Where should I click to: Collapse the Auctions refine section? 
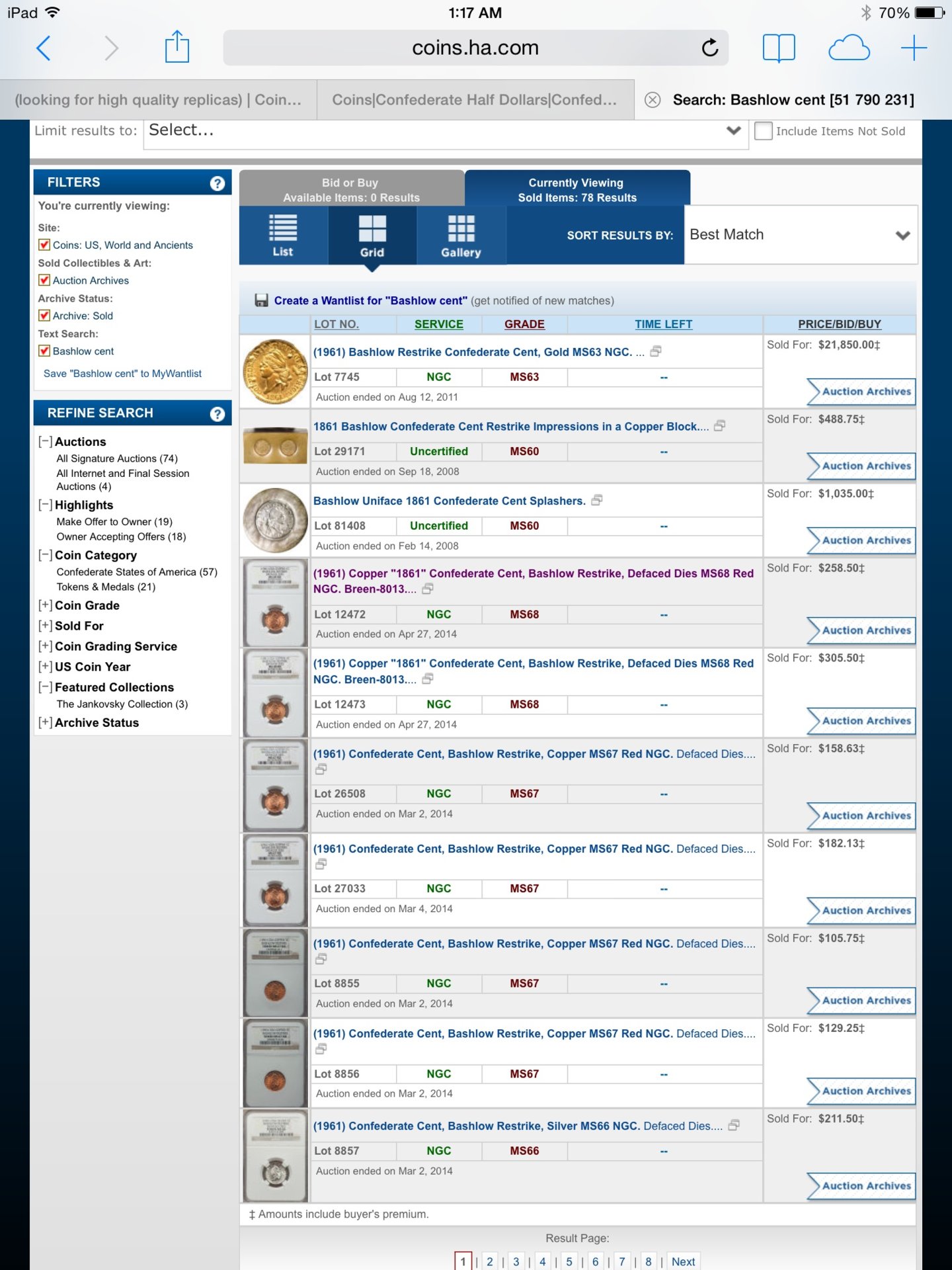coord(45,441)
